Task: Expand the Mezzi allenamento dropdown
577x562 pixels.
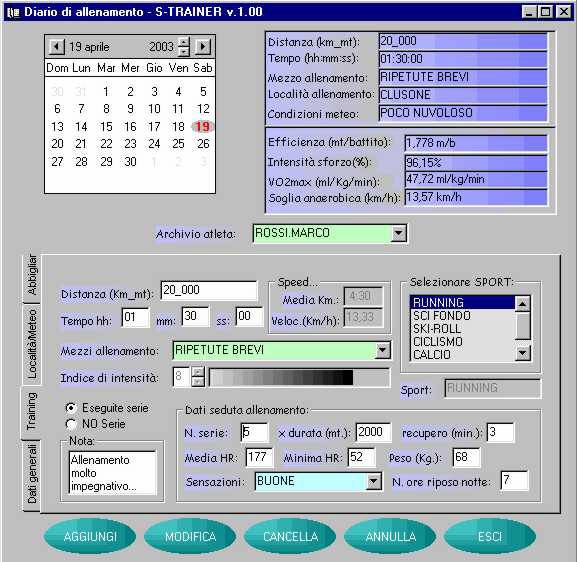Action: pos(383,350)
